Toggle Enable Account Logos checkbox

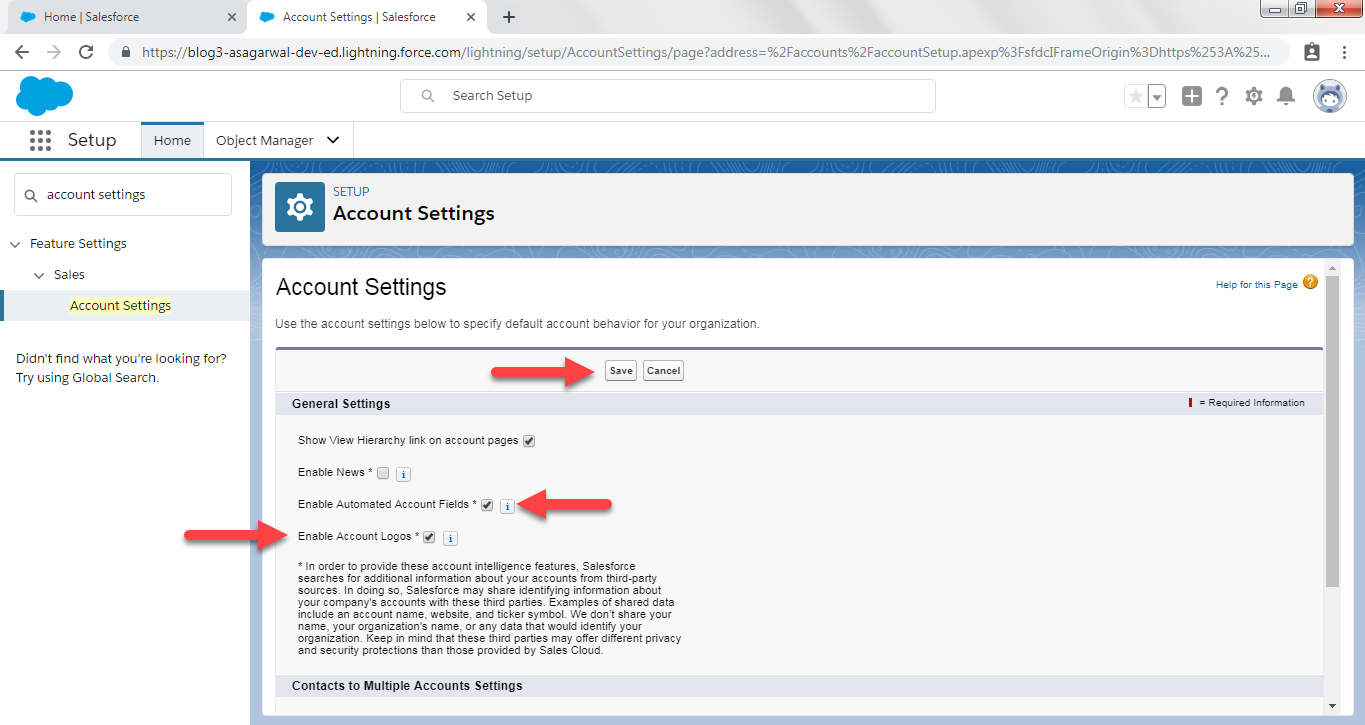click(429, 537)
